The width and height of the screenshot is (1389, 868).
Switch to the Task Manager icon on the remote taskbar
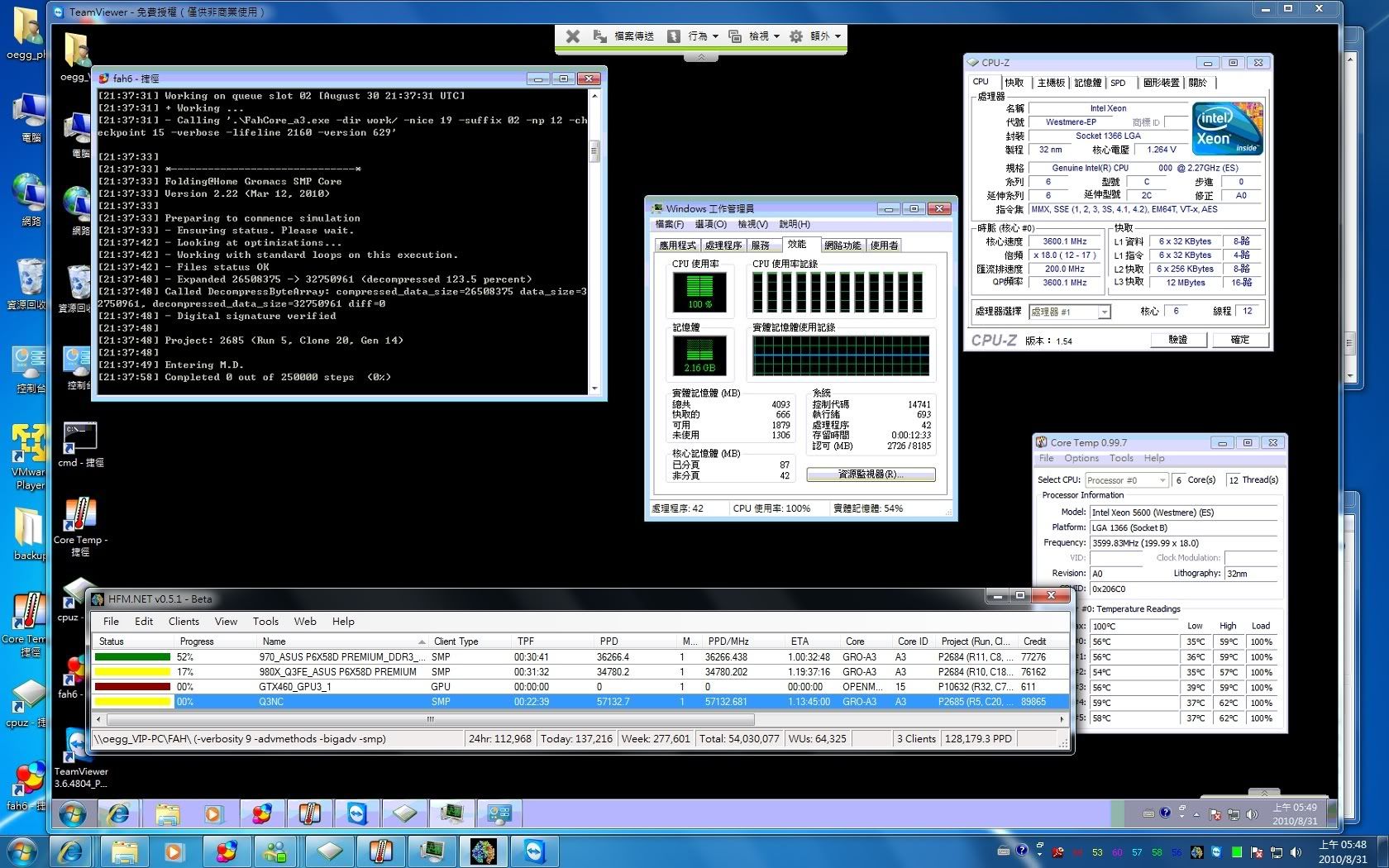click(452, 814)
